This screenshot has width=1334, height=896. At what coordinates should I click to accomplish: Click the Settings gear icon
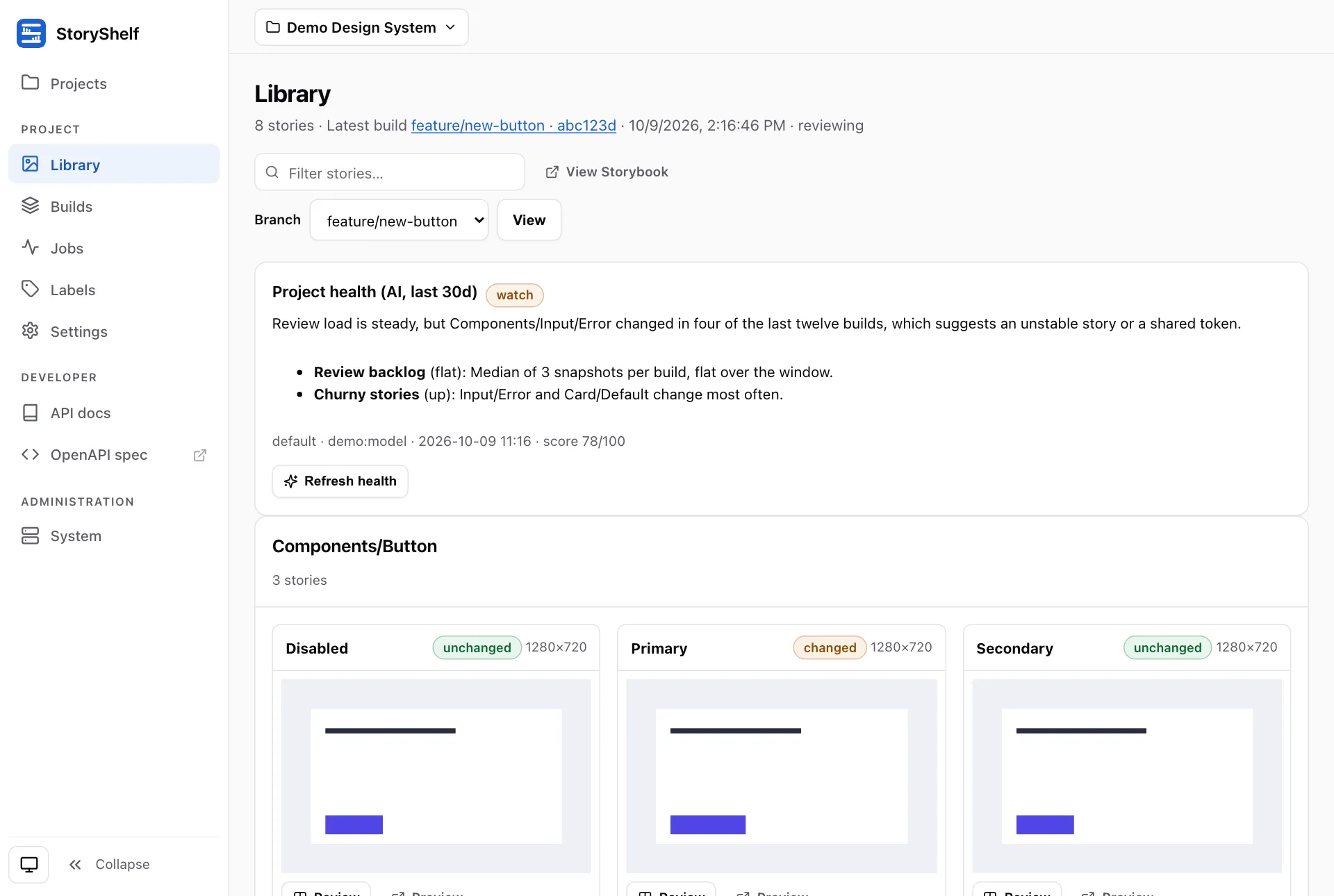[x=30, y=331]
